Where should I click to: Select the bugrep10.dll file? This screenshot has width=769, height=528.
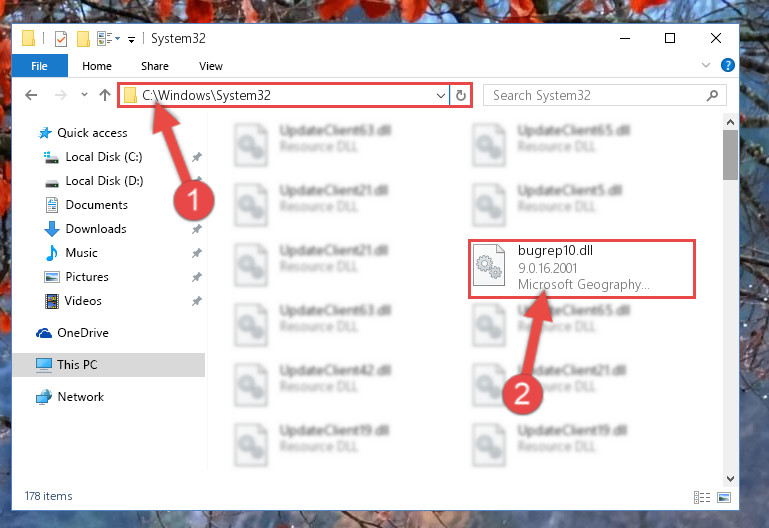(x=582, y=269)
